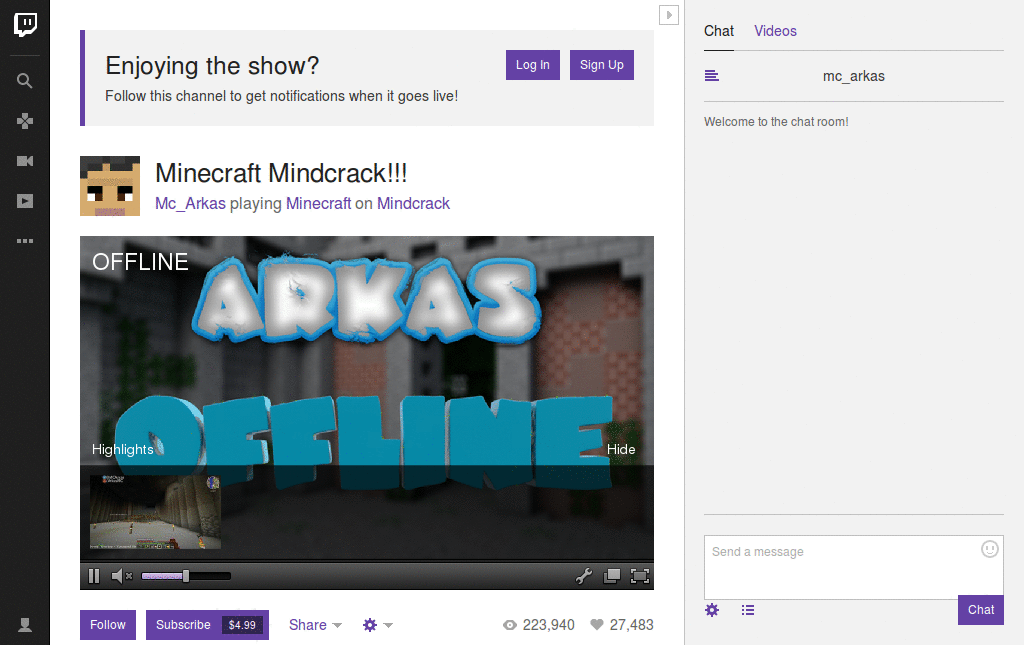Open the chat rooms list icon beside mc_arkas
Screen dimensions: 1024x645
click(x=712, y=76)
